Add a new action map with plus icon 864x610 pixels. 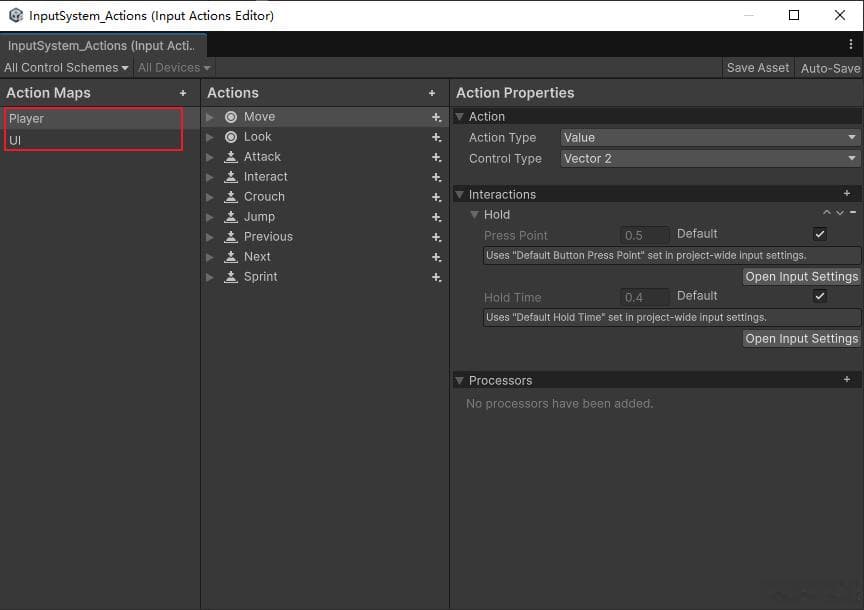pyautogui.click(x=183, y=93)
